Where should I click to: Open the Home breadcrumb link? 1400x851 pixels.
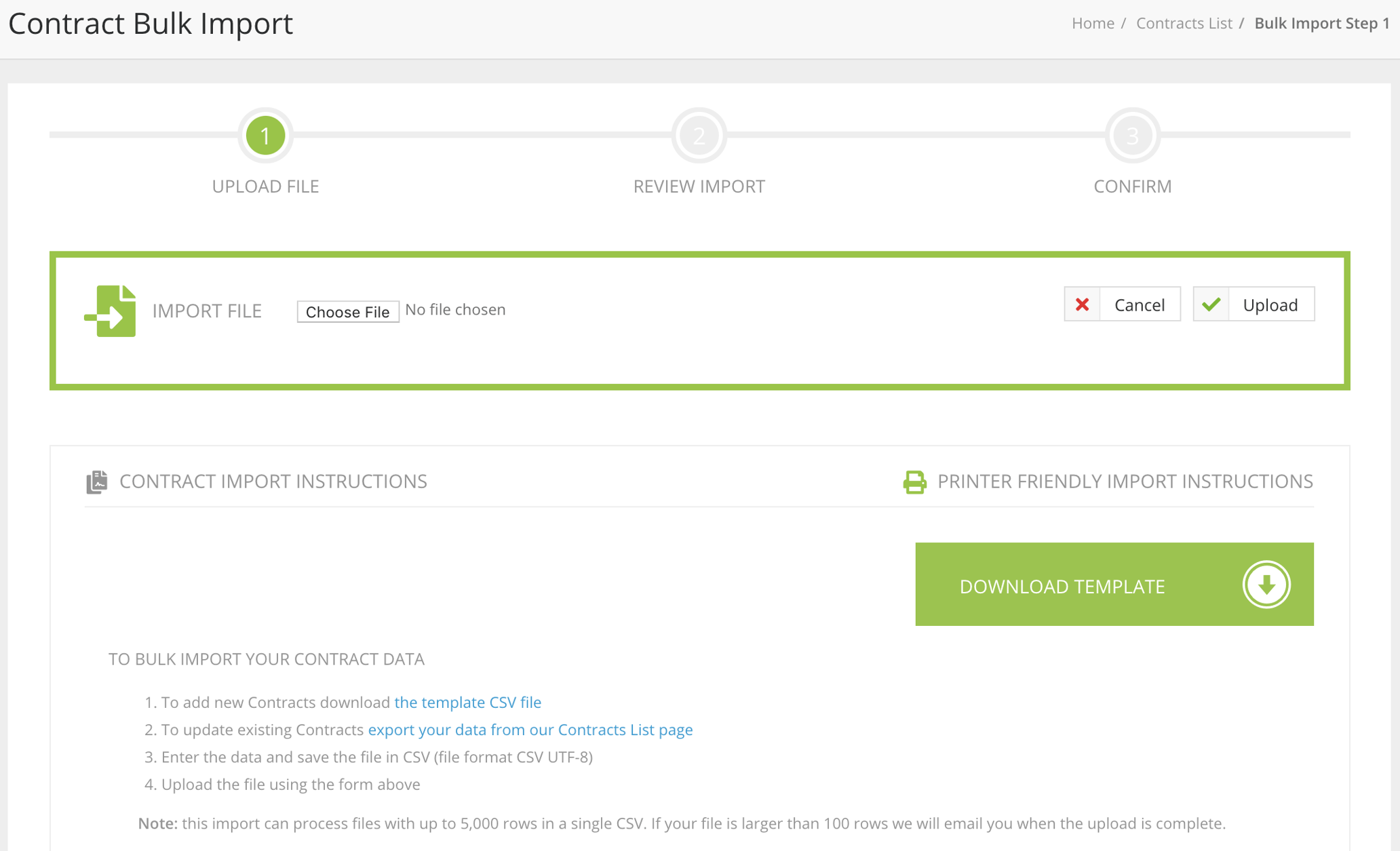[1092, 22]
